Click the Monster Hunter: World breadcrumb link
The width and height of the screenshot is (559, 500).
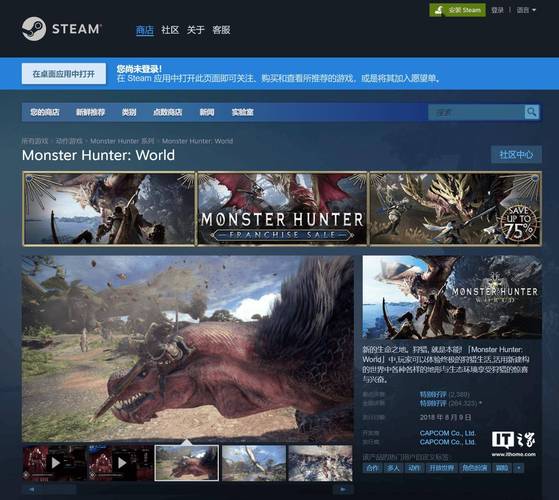197,141
